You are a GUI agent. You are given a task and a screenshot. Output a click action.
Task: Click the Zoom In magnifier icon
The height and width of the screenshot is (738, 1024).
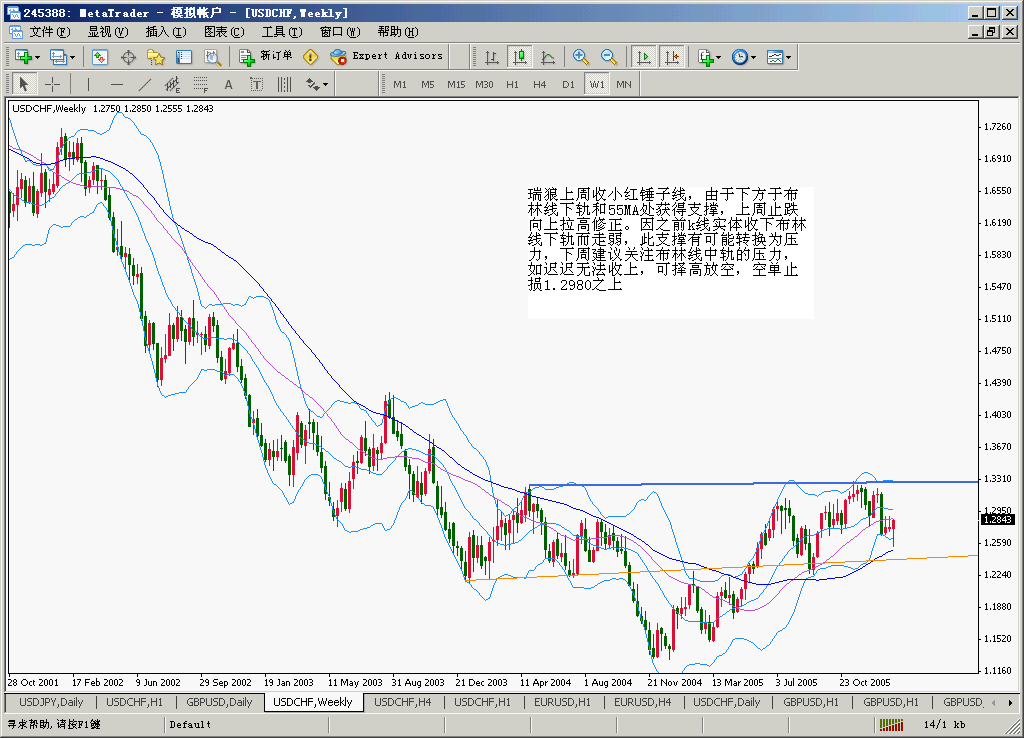point(581,57)
